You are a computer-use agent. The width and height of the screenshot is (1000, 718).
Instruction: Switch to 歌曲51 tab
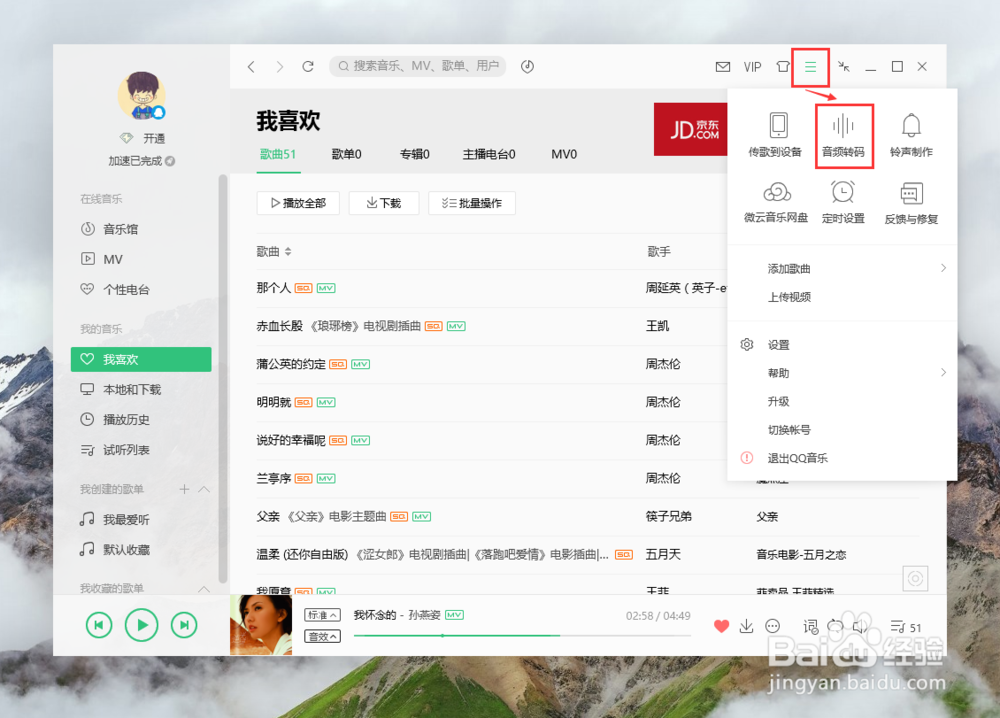coord(278,154)
